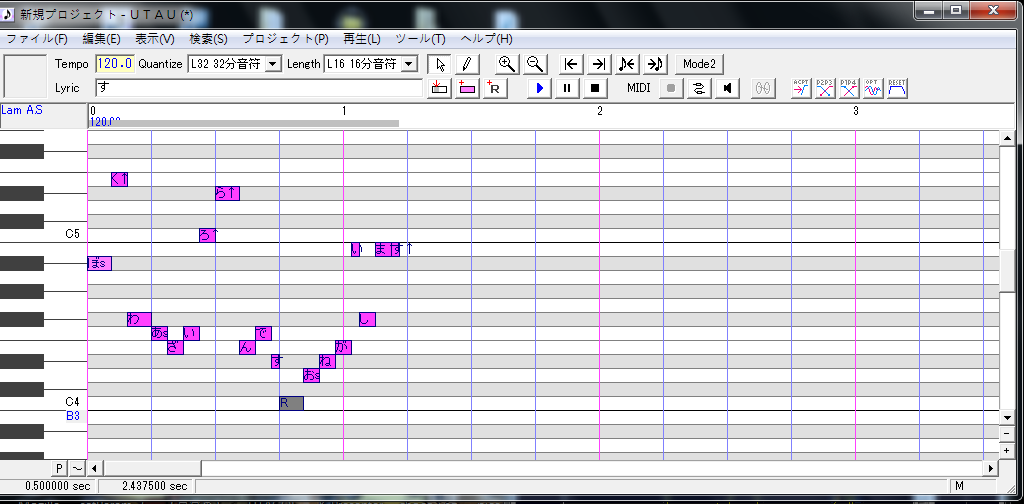Insert a rest with +R icon
The image size is (1024, 504).
pos(495,87)
